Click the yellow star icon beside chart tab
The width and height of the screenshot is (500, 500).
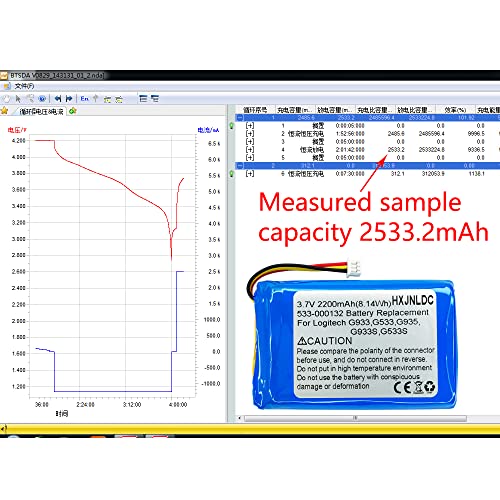tap(4, 110)
